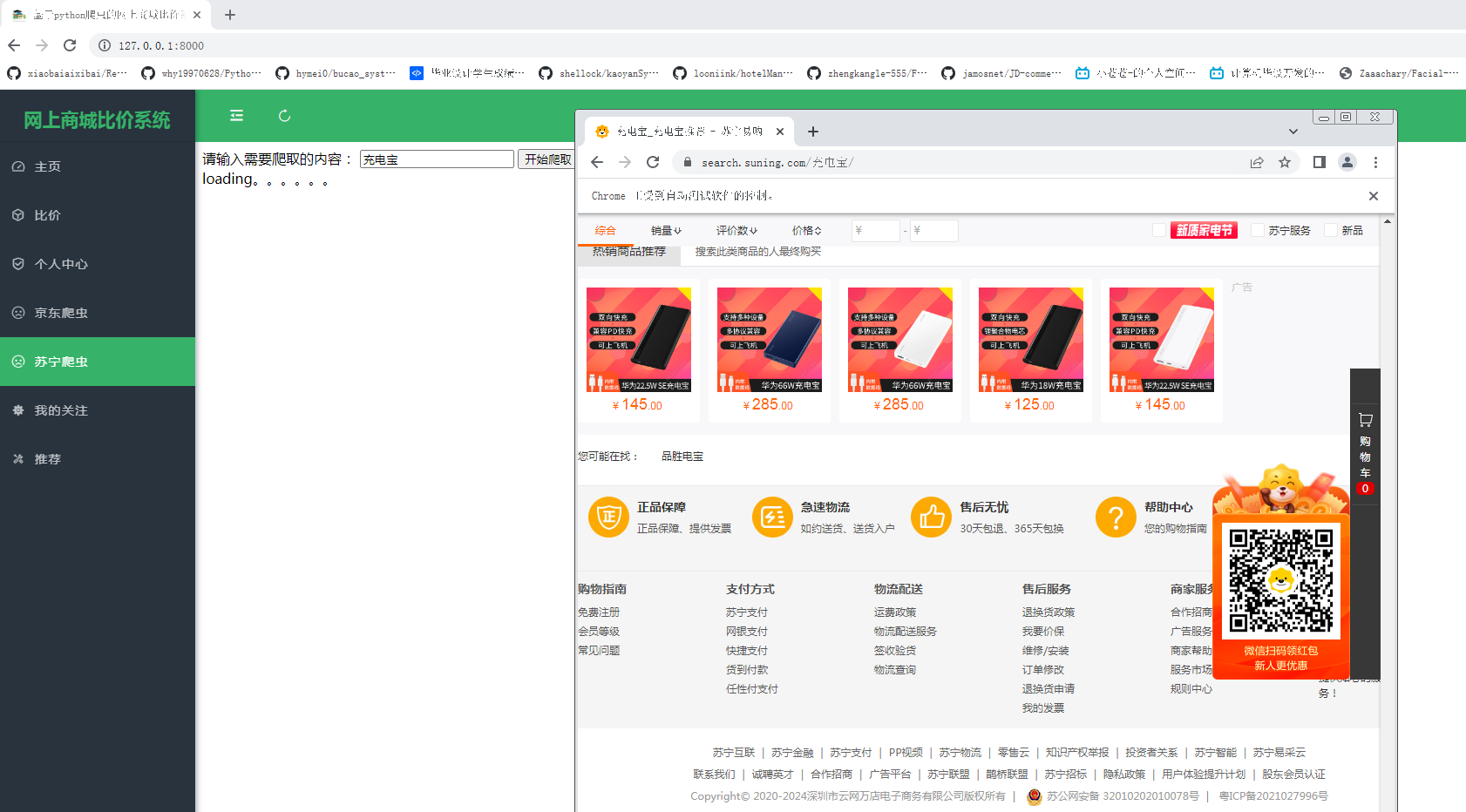Click the minimum price input box
Screen dimensions: 1466x812
click(876, 231)
